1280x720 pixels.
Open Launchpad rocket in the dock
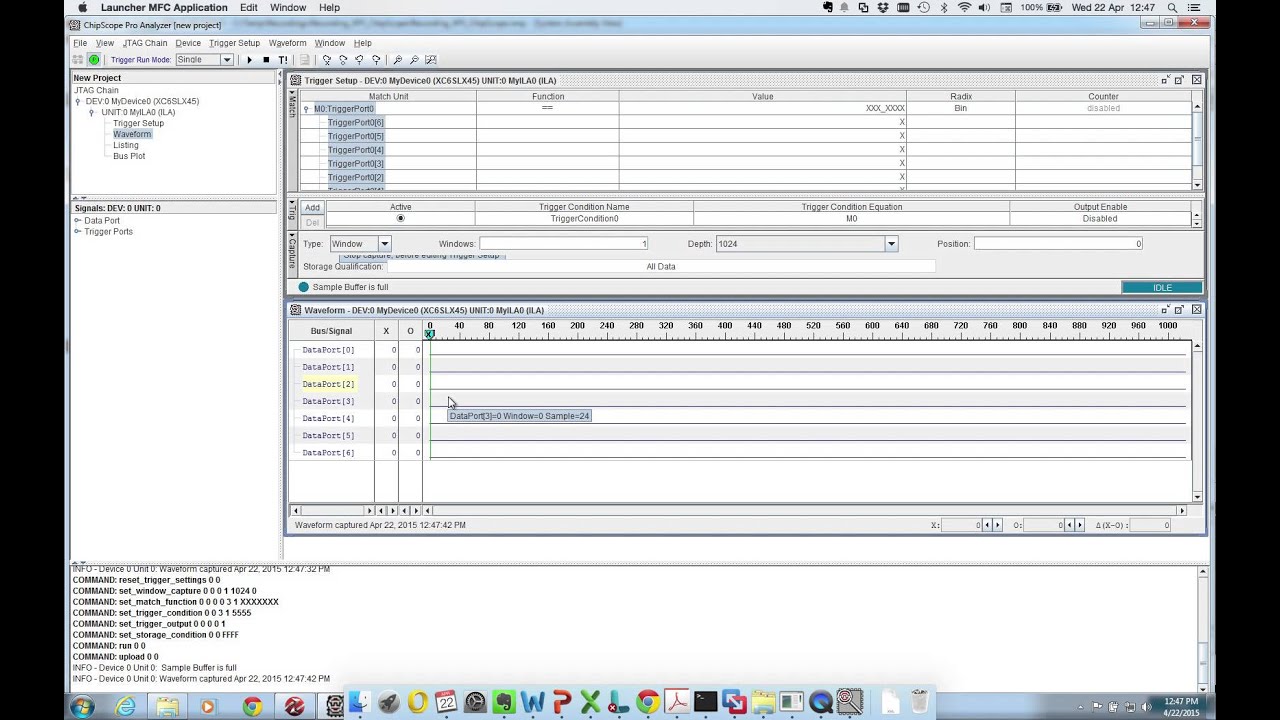click(388, 703)
